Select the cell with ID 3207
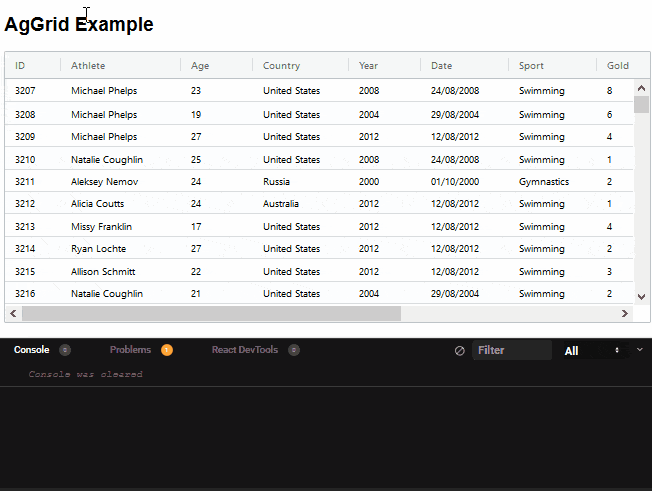The image size is (652, 491). pyautogui.click(x=25, y=91)
